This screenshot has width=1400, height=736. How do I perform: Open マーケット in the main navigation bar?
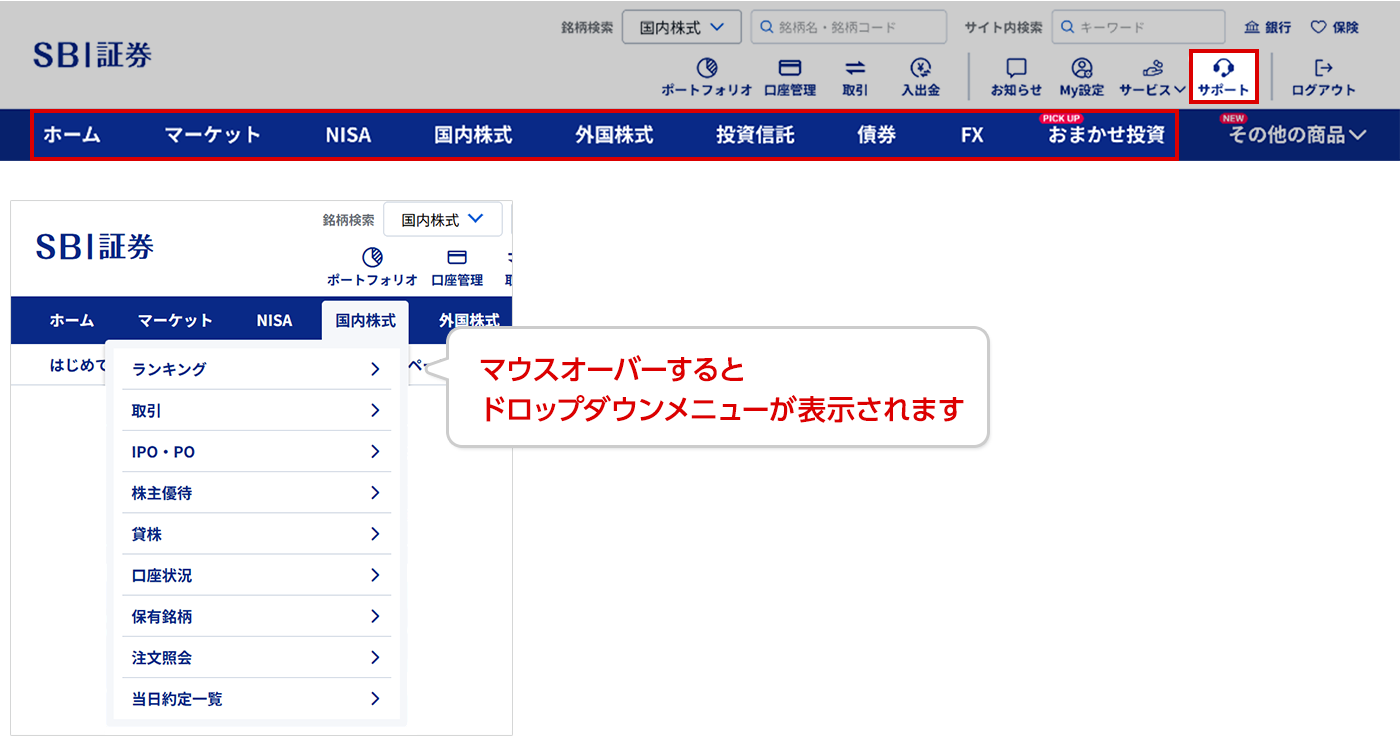pos(213,134)
